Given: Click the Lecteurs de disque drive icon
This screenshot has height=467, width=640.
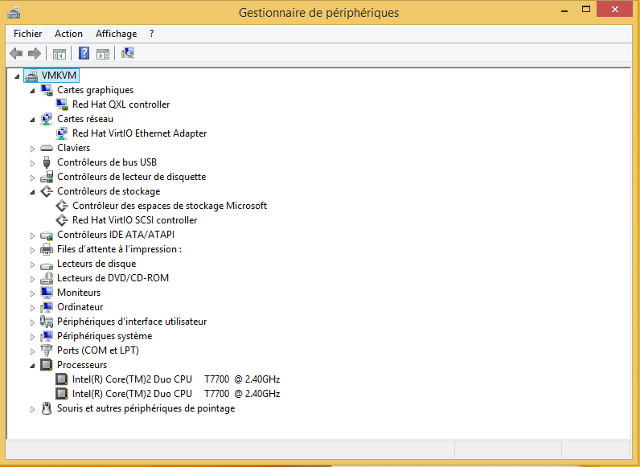Looking at the screenshot, I should pos(47,265).
